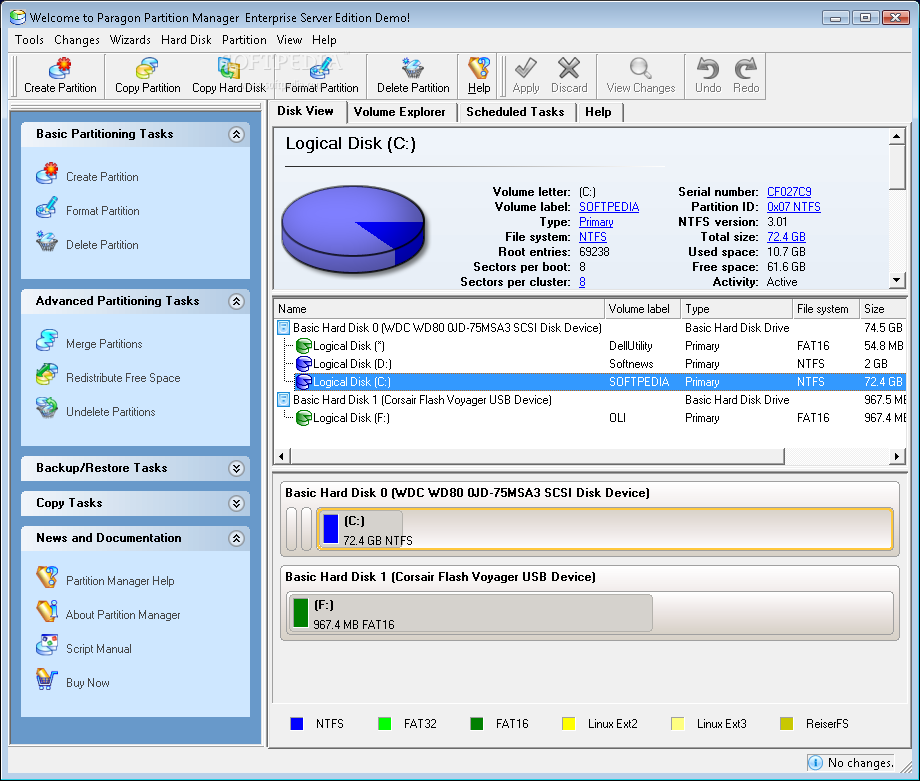Sort list by Volume label column
The width and height of the screenshot is (920, 781).
point(642,309)
